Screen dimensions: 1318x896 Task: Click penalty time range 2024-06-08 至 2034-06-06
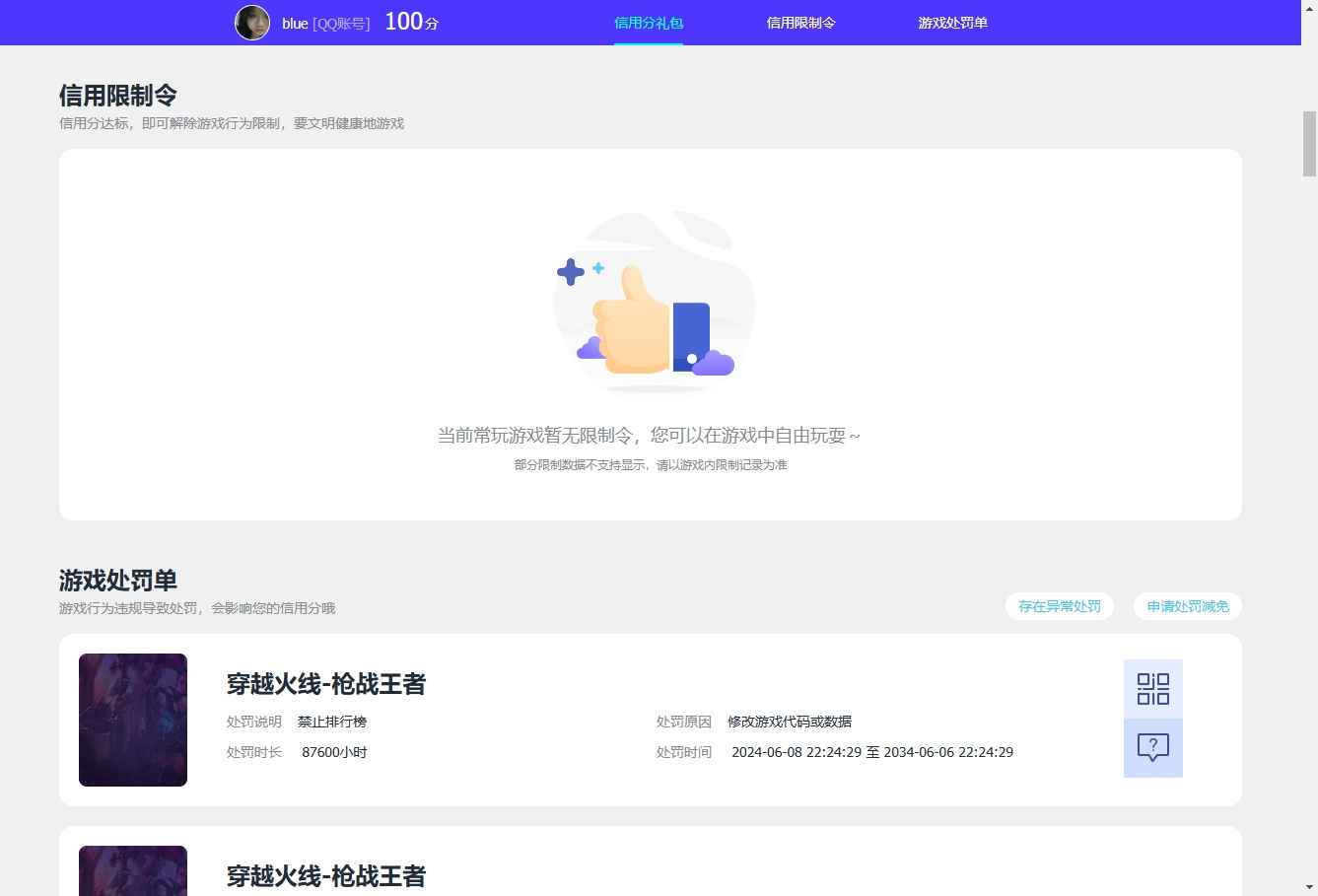(872, 752)
